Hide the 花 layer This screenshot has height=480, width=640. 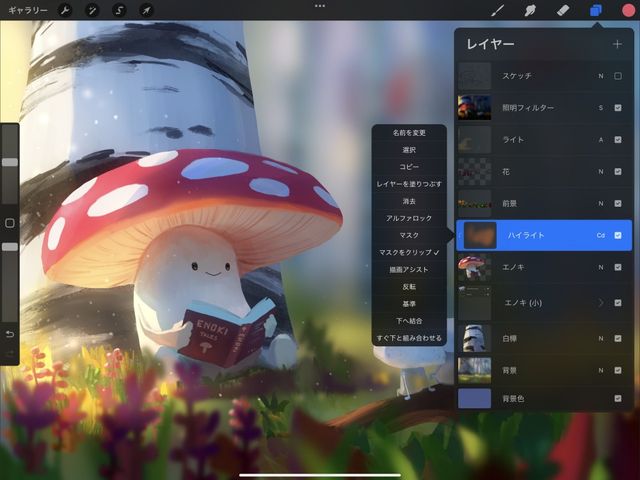click(x=618, y=171)
